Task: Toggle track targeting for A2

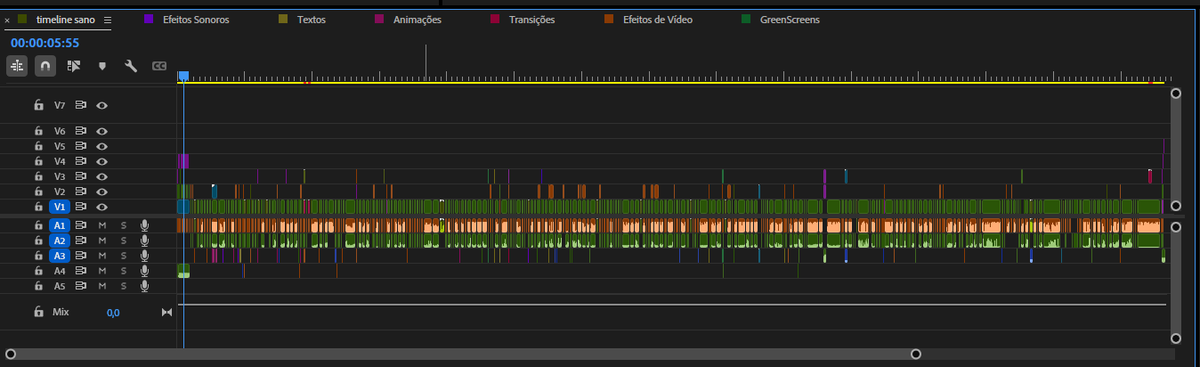Action: click(x=59, y=241)
